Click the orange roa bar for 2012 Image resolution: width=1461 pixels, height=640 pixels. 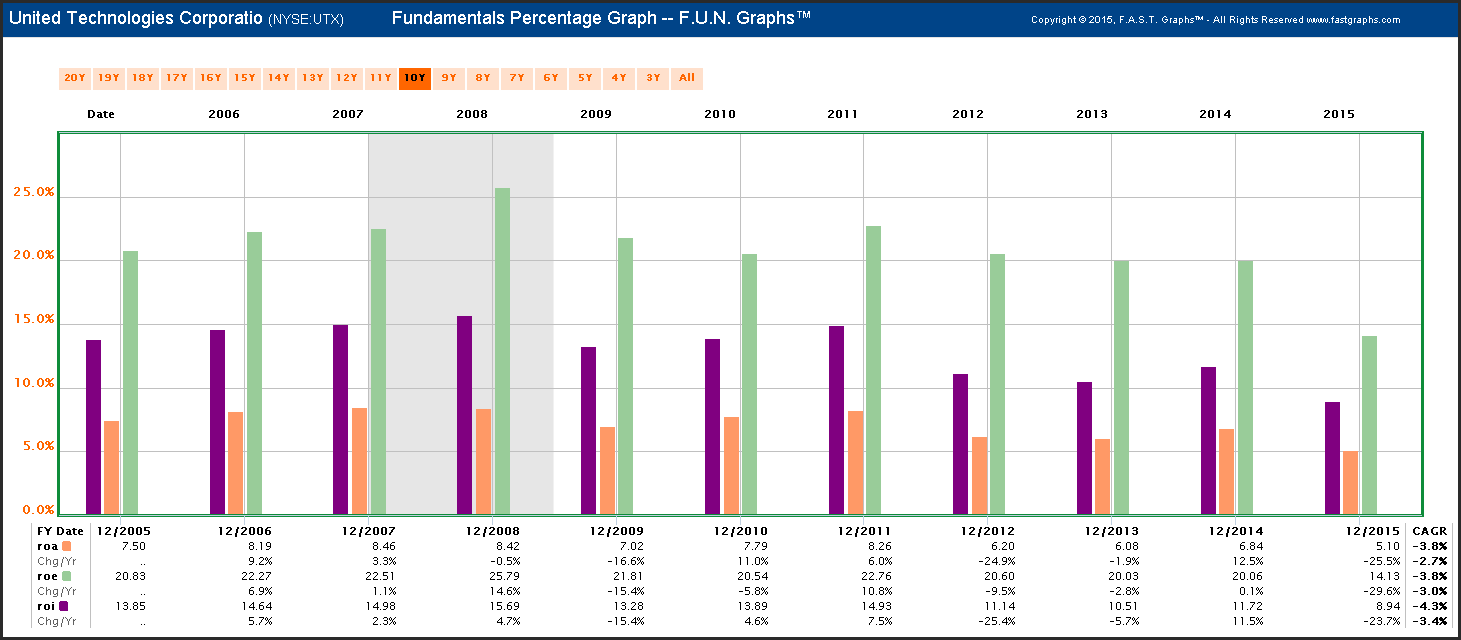pos(979,475)
